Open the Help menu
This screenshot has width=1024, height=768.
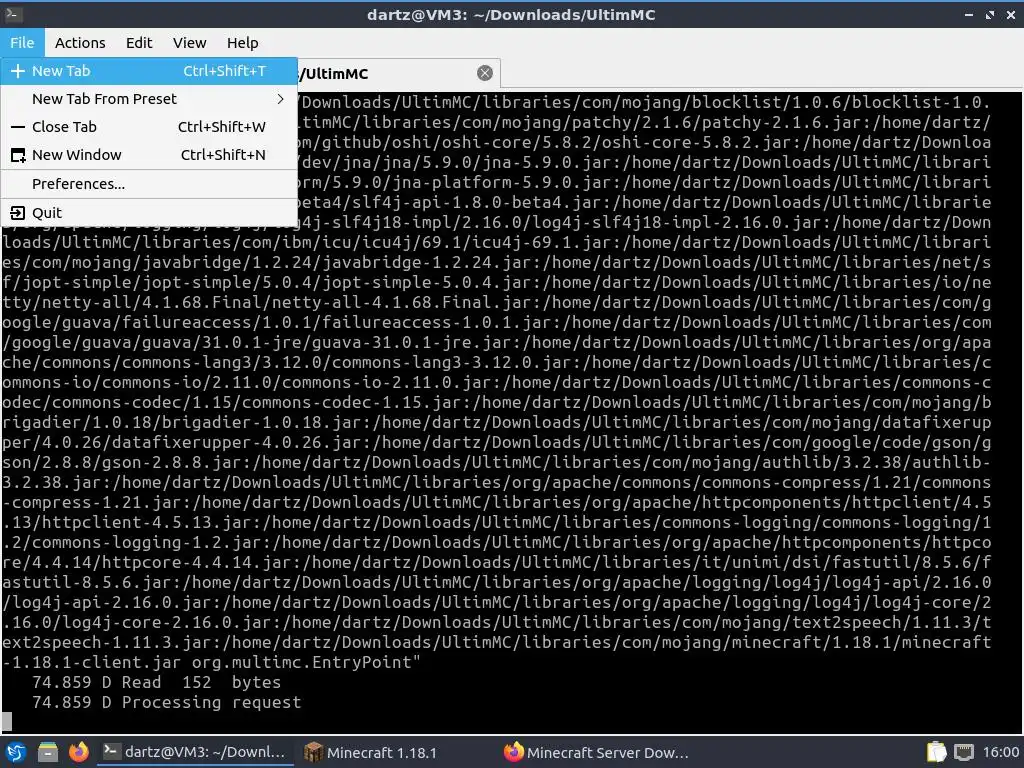pos(242,42)
